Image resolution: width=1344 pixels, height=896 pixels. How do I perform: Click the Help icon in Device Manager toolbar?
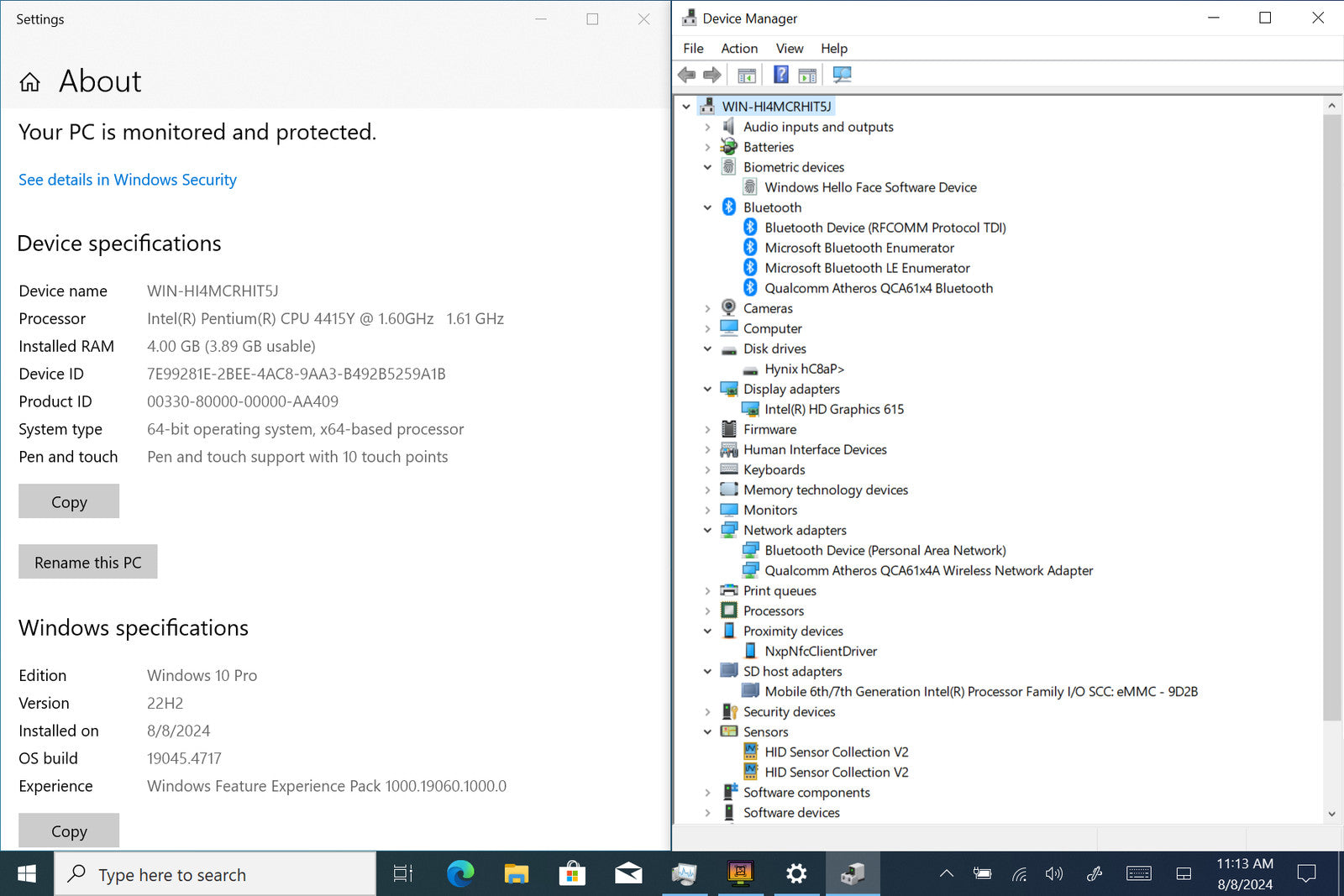780,75
